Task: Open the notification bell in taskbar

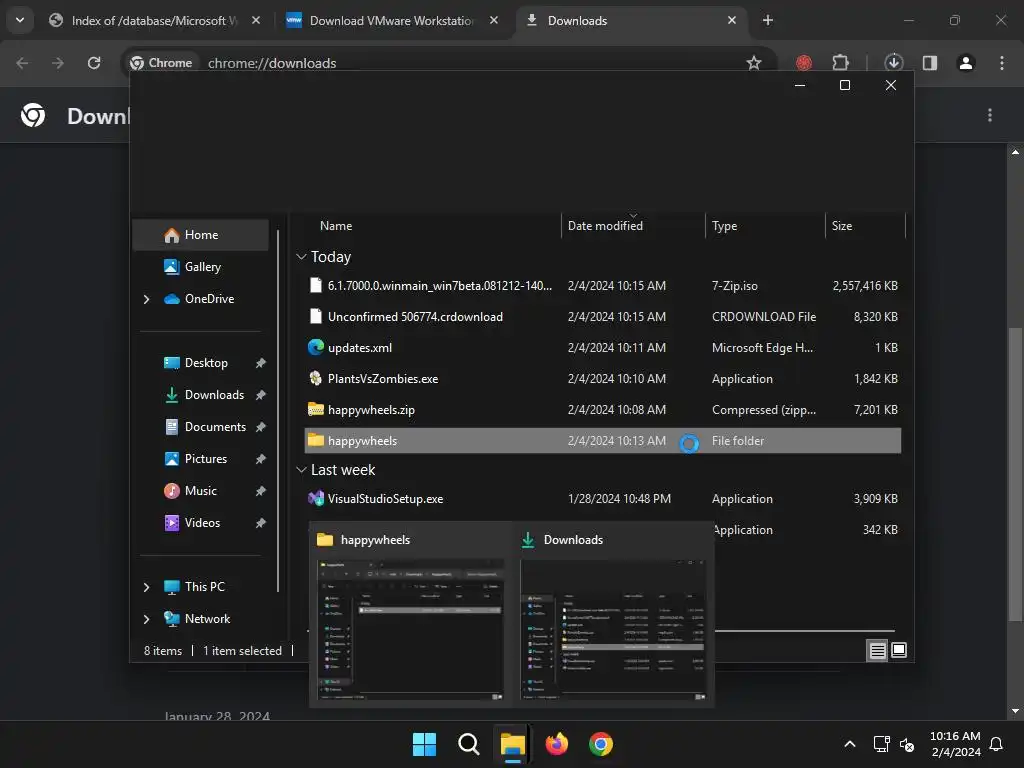Action: [997, 744]
